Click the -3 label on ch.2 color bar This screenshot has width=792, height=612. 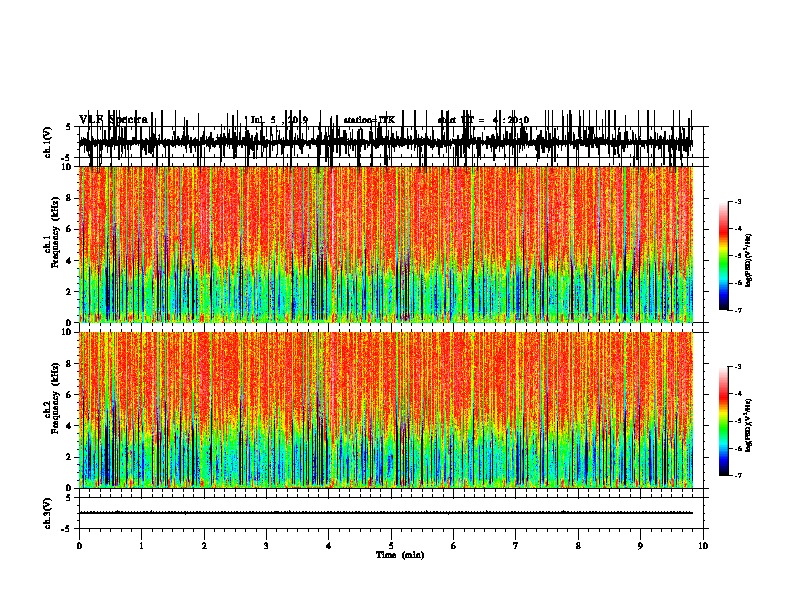pyautogui.click(x=738, y=367)
